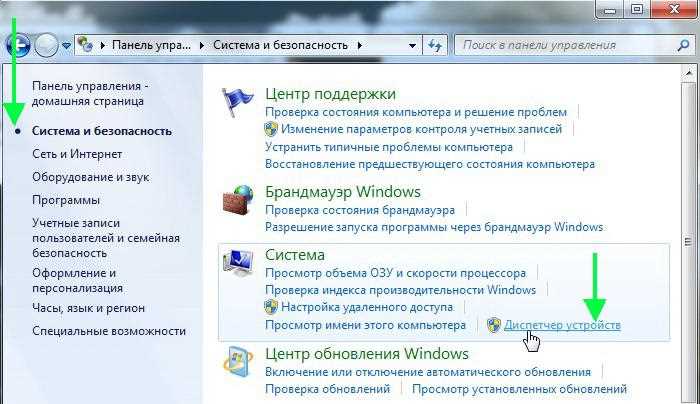
Task: Click the Forward navigation arrow button
Action: (46, 45)
